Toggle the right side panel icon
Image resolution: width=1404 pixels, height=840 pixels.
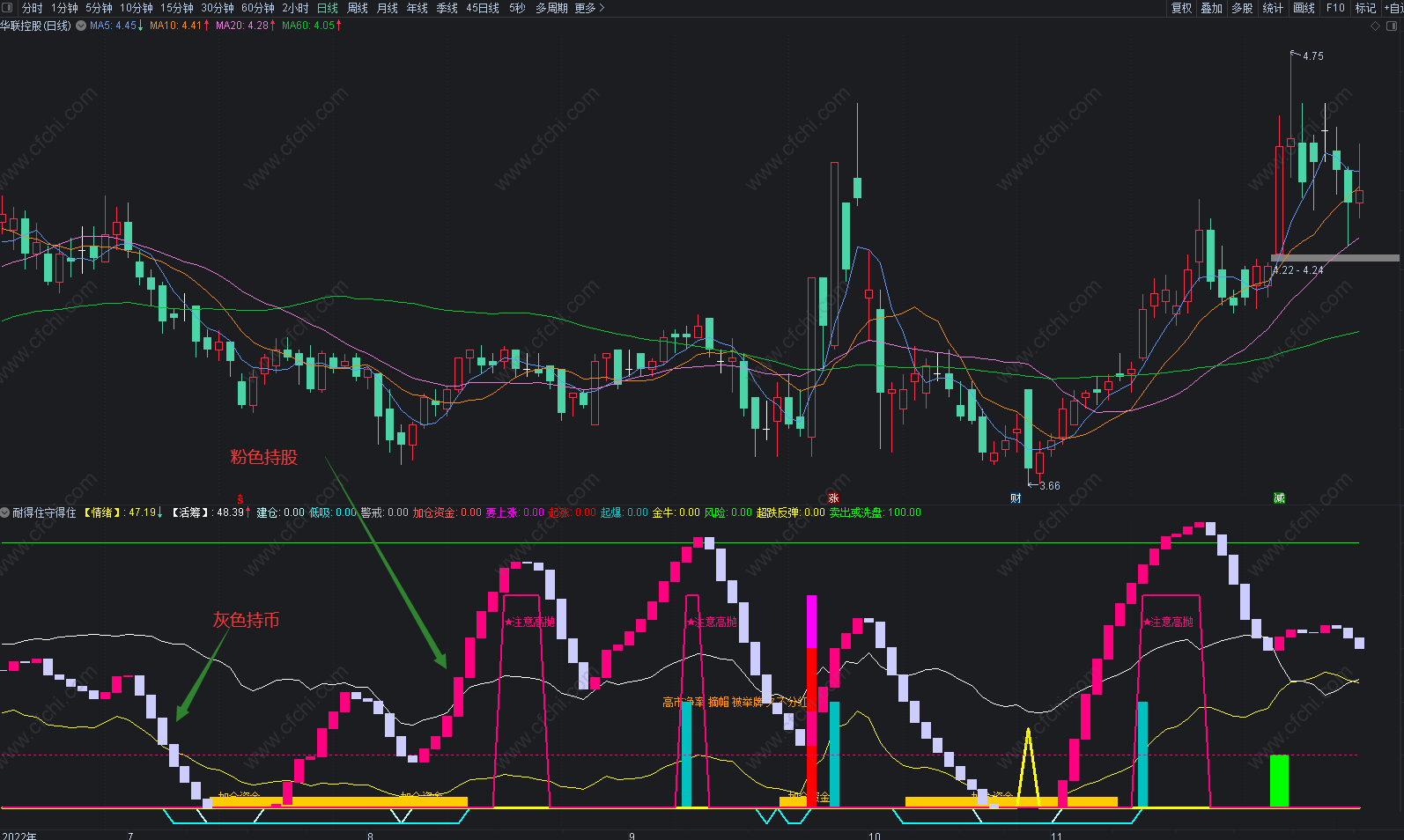(1392, 26)
